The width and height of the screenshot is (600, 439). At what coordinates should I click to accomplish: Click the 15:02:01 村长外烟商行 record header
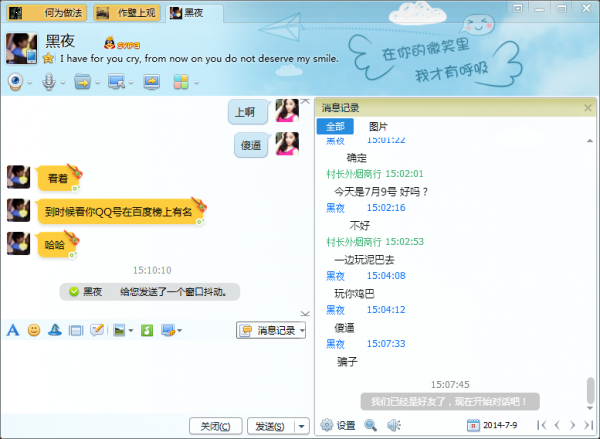[375, 174]
